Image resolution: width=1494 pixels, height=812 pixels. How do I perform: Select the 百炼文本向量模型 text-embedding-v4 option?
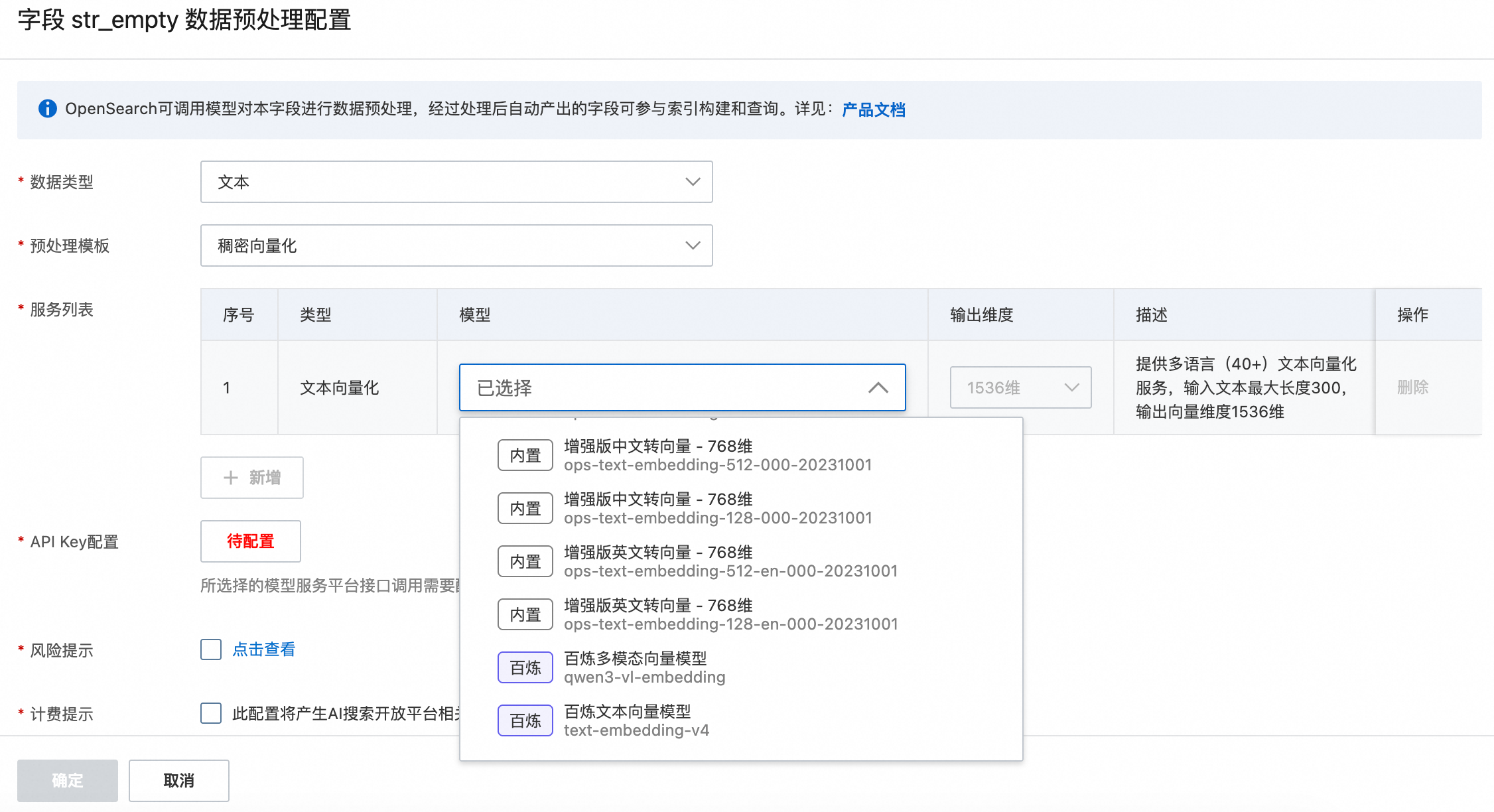point(637,720)
